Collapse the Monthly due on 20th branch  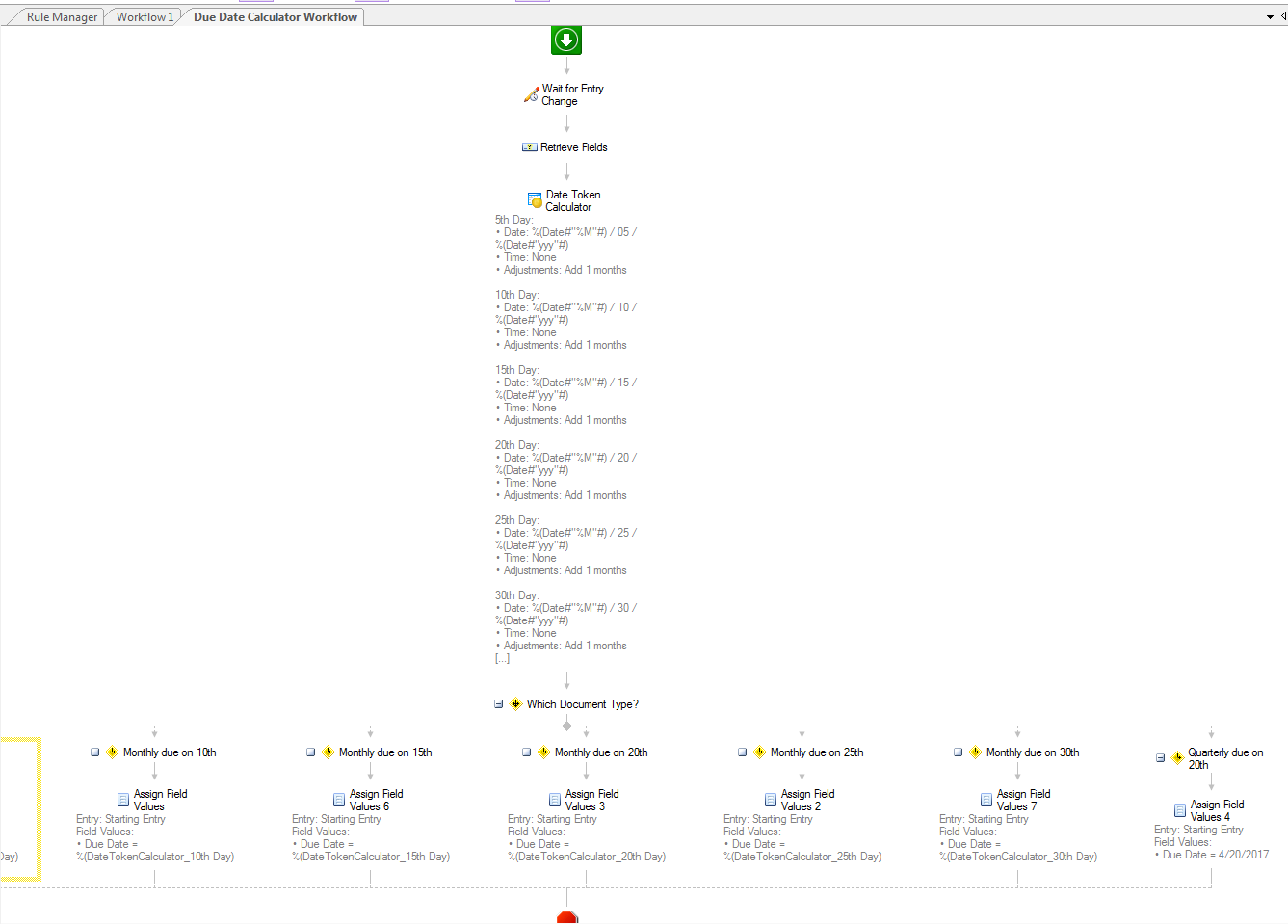[x=526, y=752]
